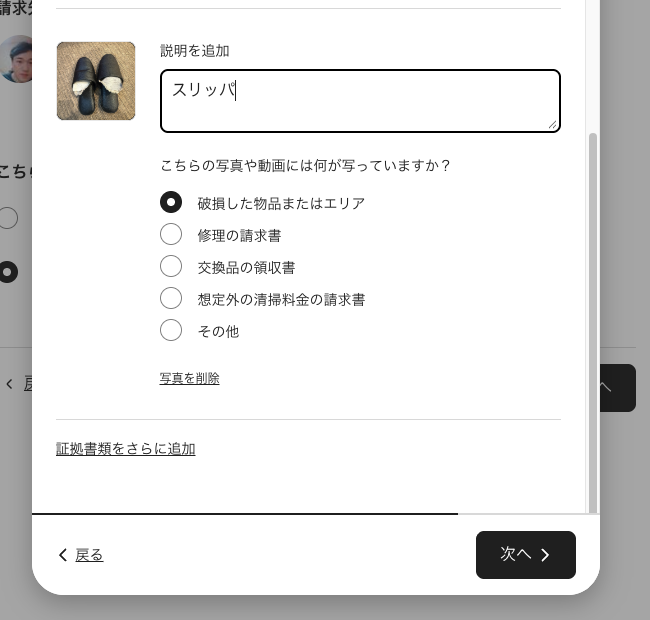Click the selected radio button in background page
The width and height of the screenshot is (650, 620).
(9, 271)
